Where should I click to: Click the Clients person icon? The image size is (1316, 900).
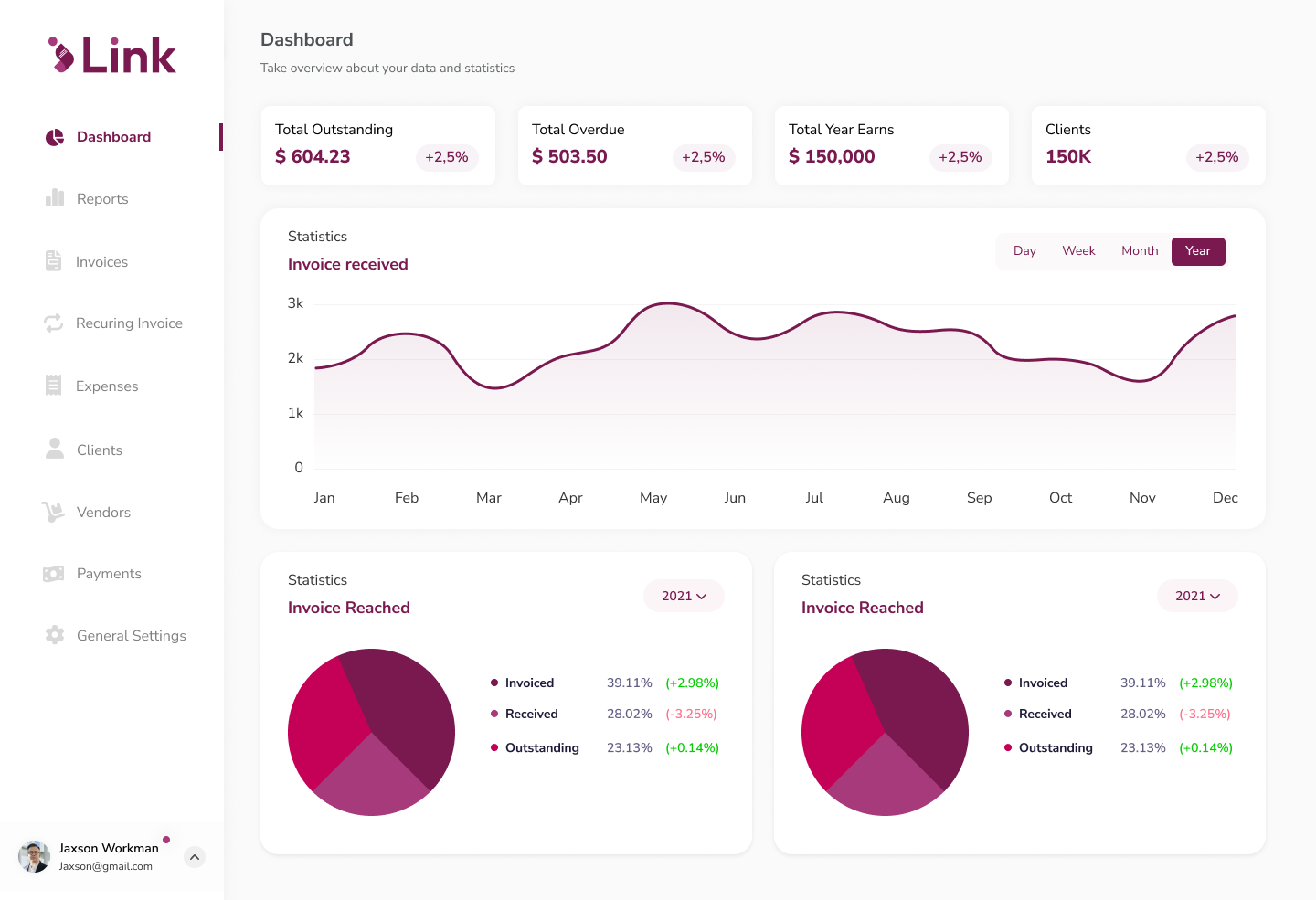[55, 449]
